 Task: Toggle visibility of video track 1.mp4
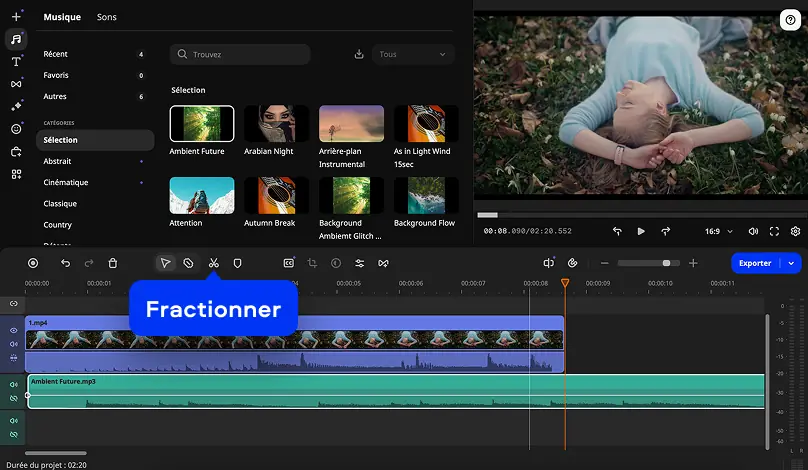click(x=13, y=330)
